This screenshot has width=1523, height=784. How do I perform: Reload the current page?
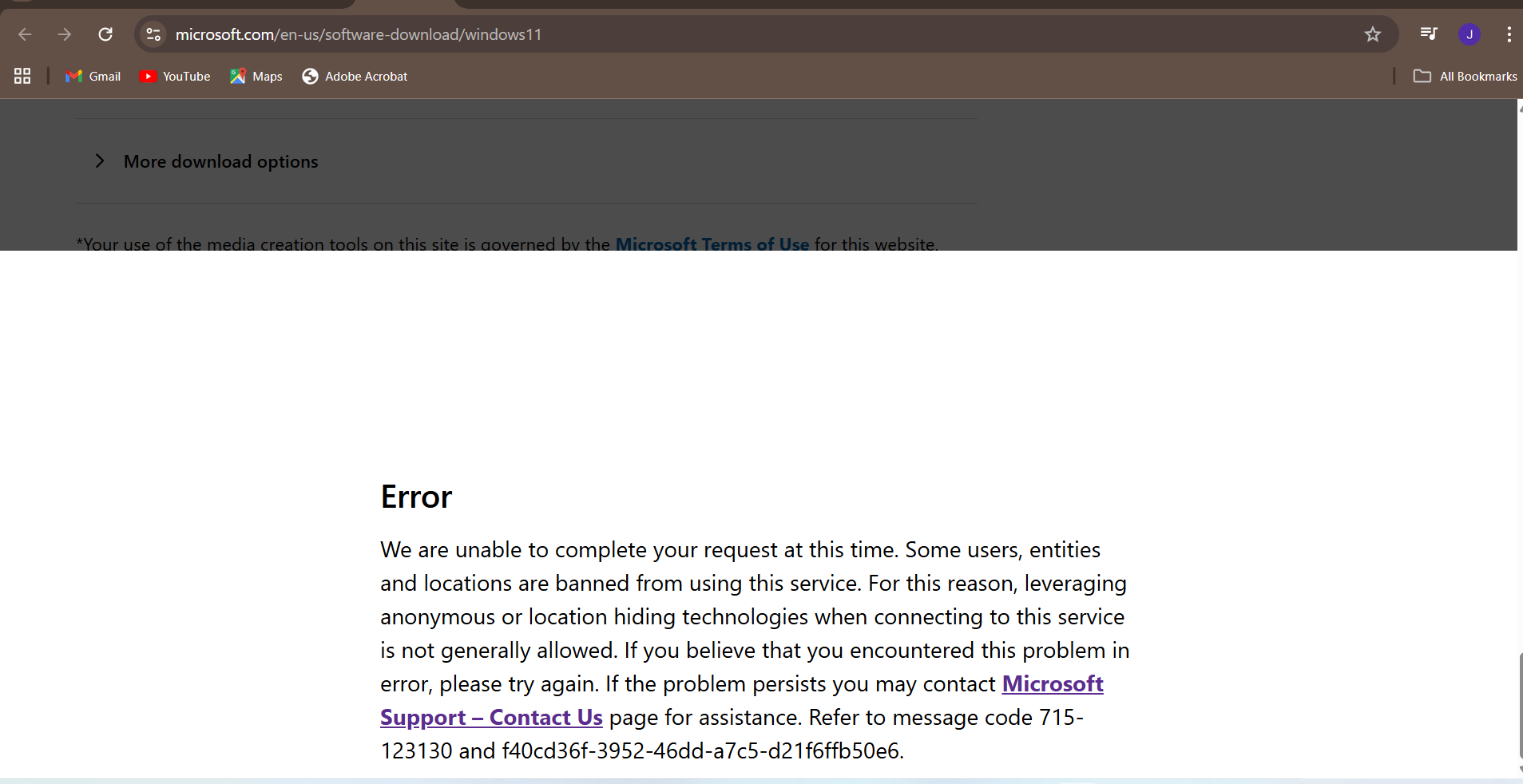[105, 34]
